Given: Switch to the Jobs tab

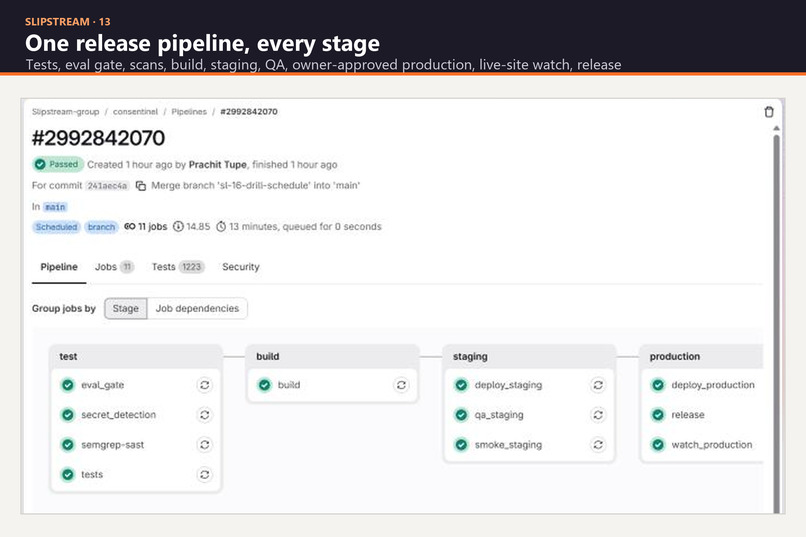Looking at the screenshot, I should (x=114, y=267).
